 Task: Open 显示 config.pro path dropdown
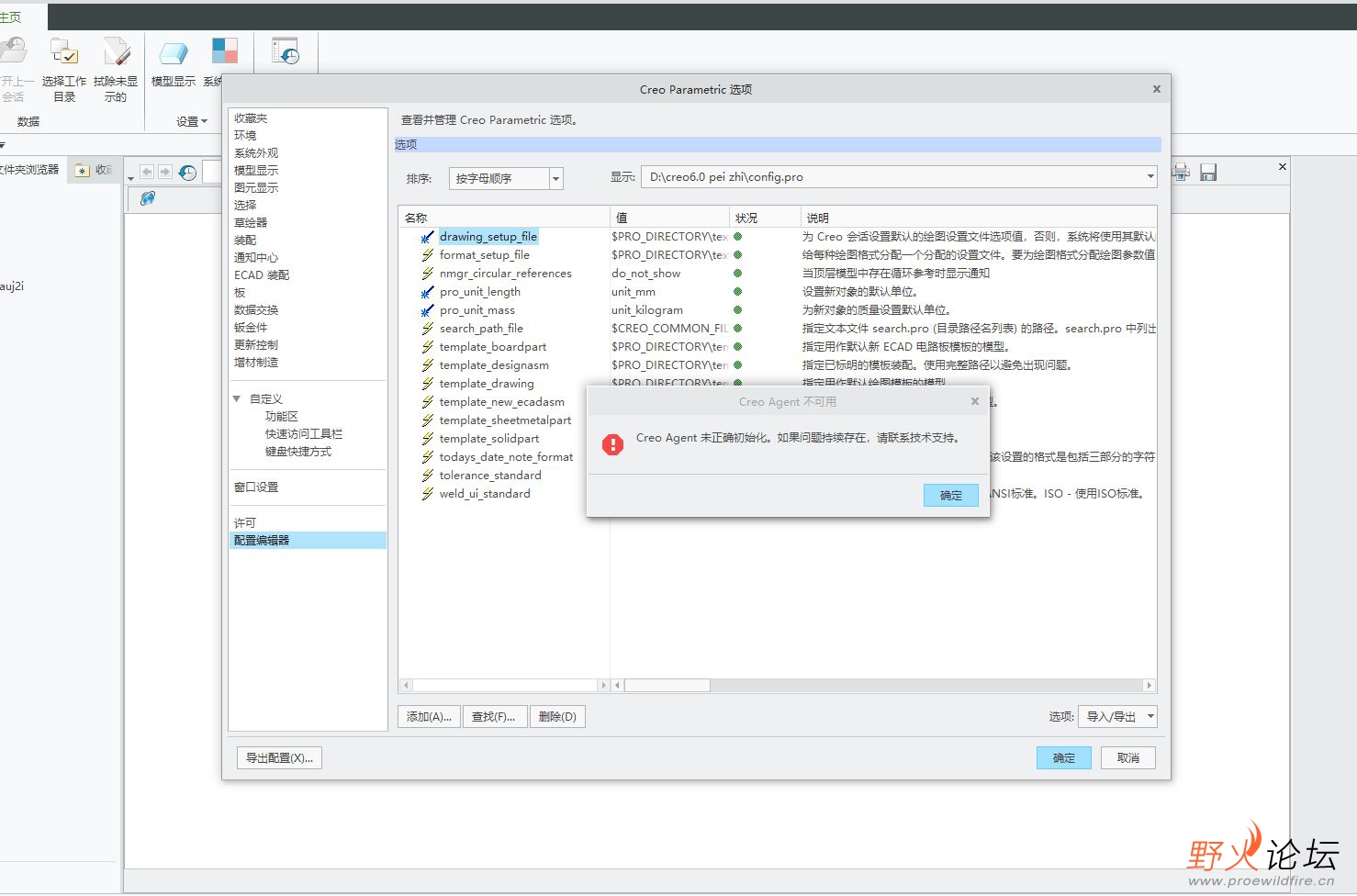(x=1150, y=176)
